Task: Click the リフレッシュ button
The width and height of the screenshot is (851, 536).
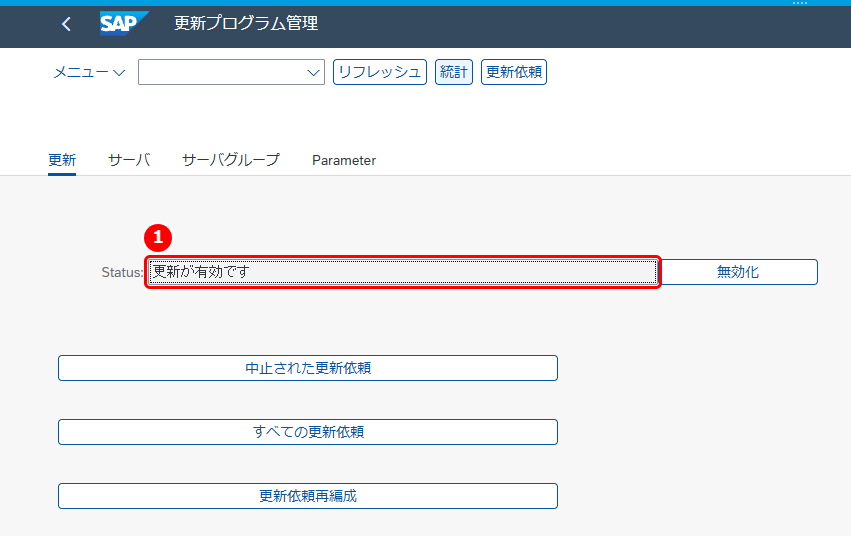Action: point(380,72)
